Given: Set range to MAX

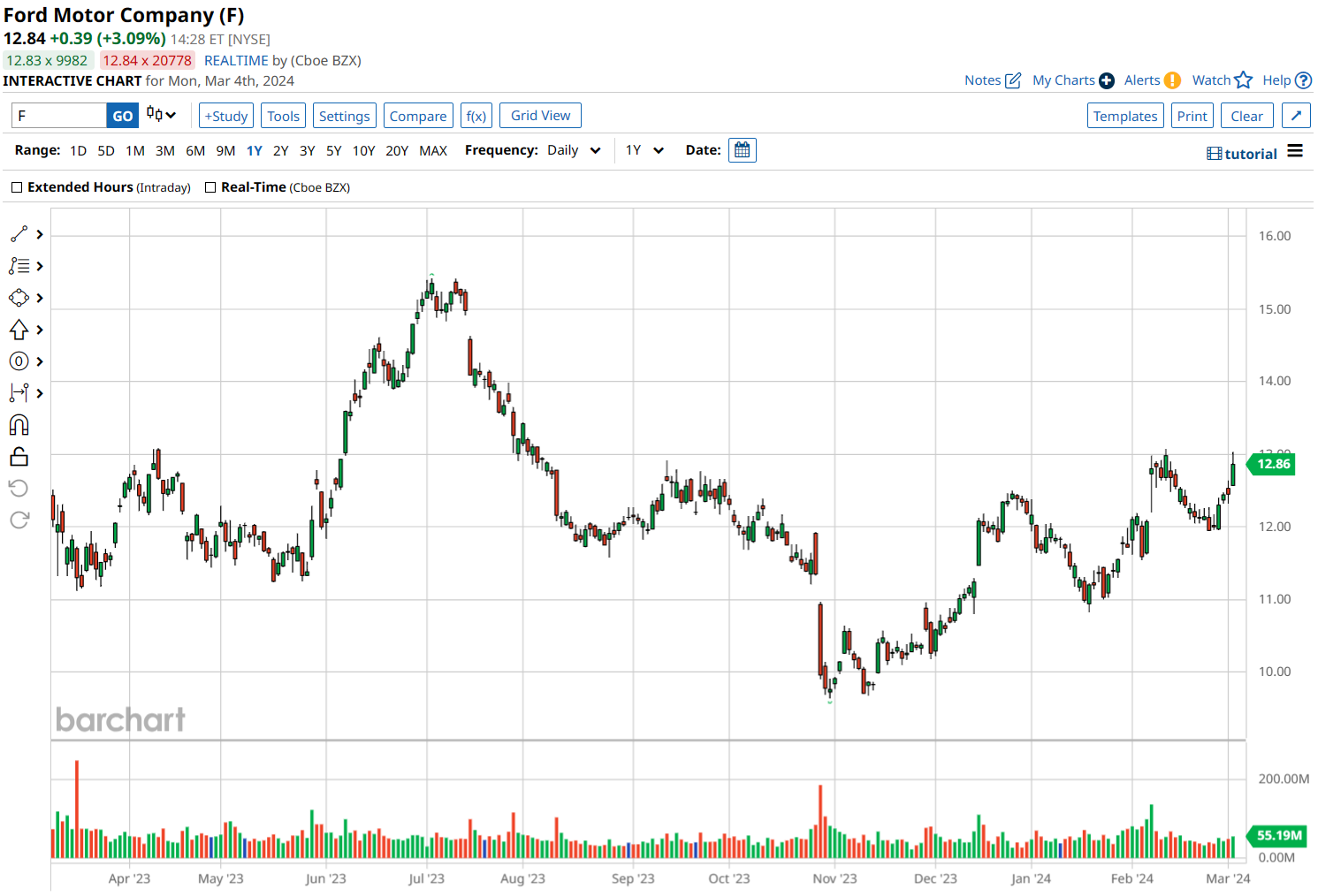Looking at the screenshot, I should [433, 151].
